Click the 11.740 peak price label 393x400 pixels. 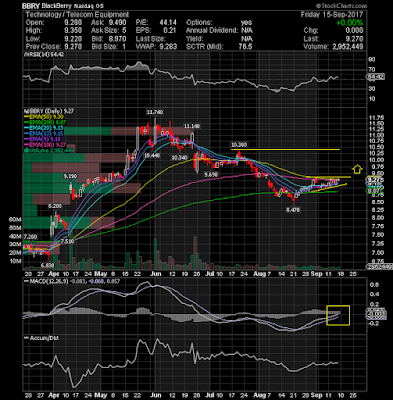click(x=155, y=112)
